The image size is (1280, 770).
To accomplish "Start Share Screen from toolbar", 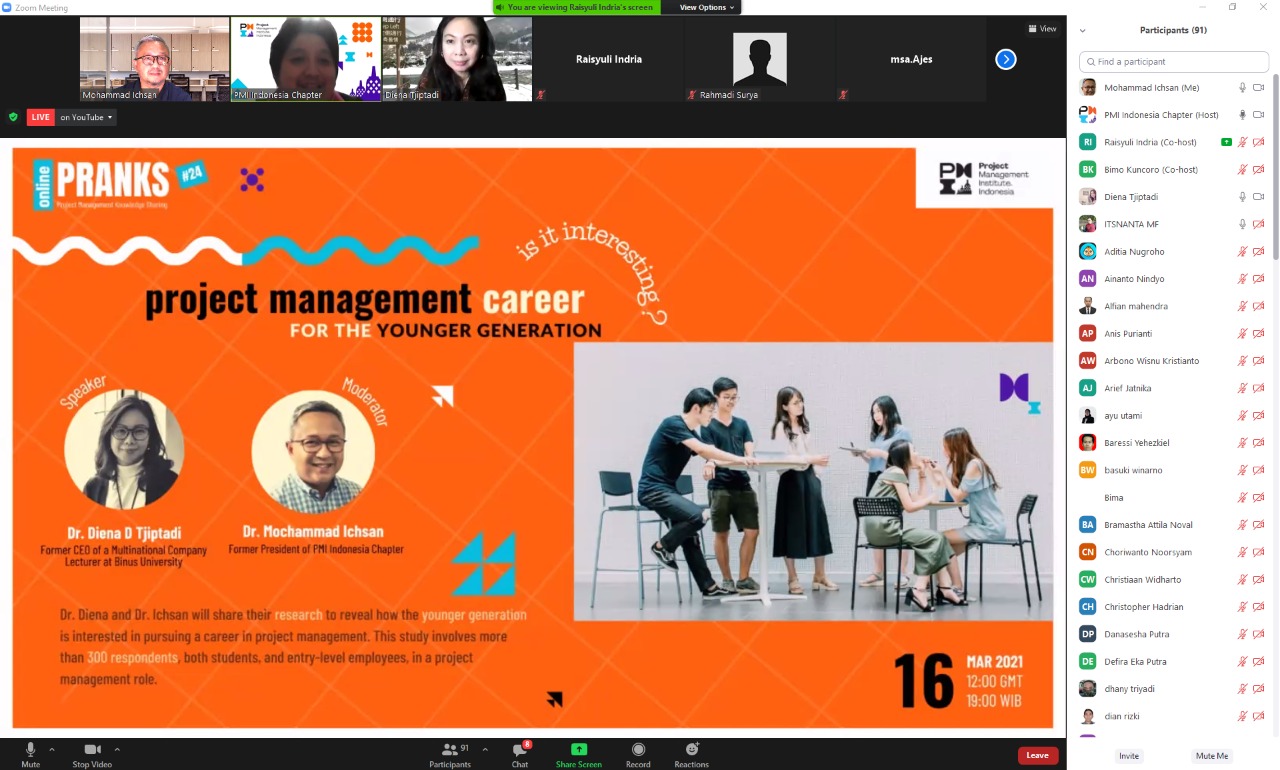I will (x=578, y=750).
